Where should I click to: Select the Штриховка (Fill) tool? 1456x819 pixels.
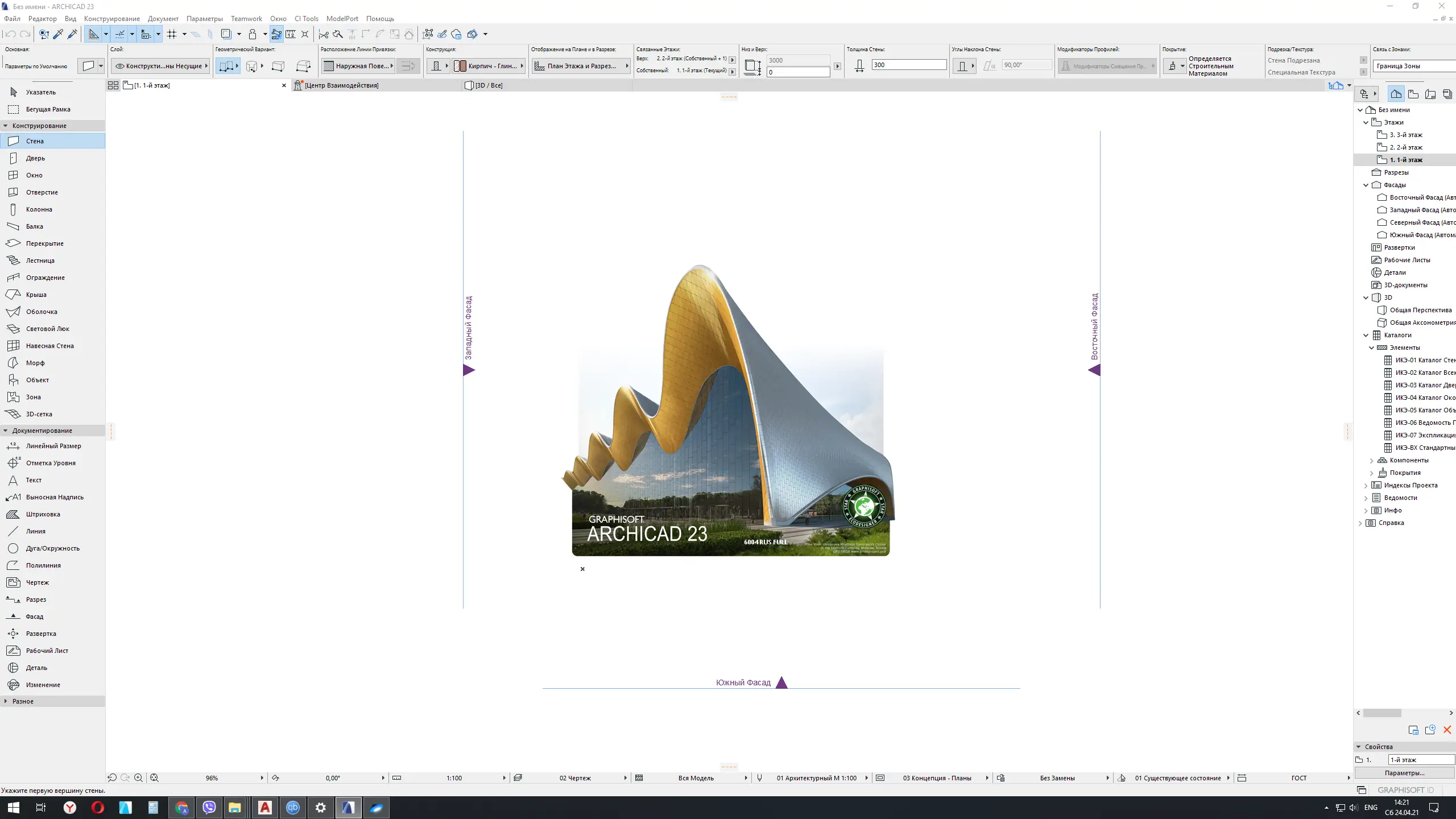pyautogui.click(x=43, y=514)
